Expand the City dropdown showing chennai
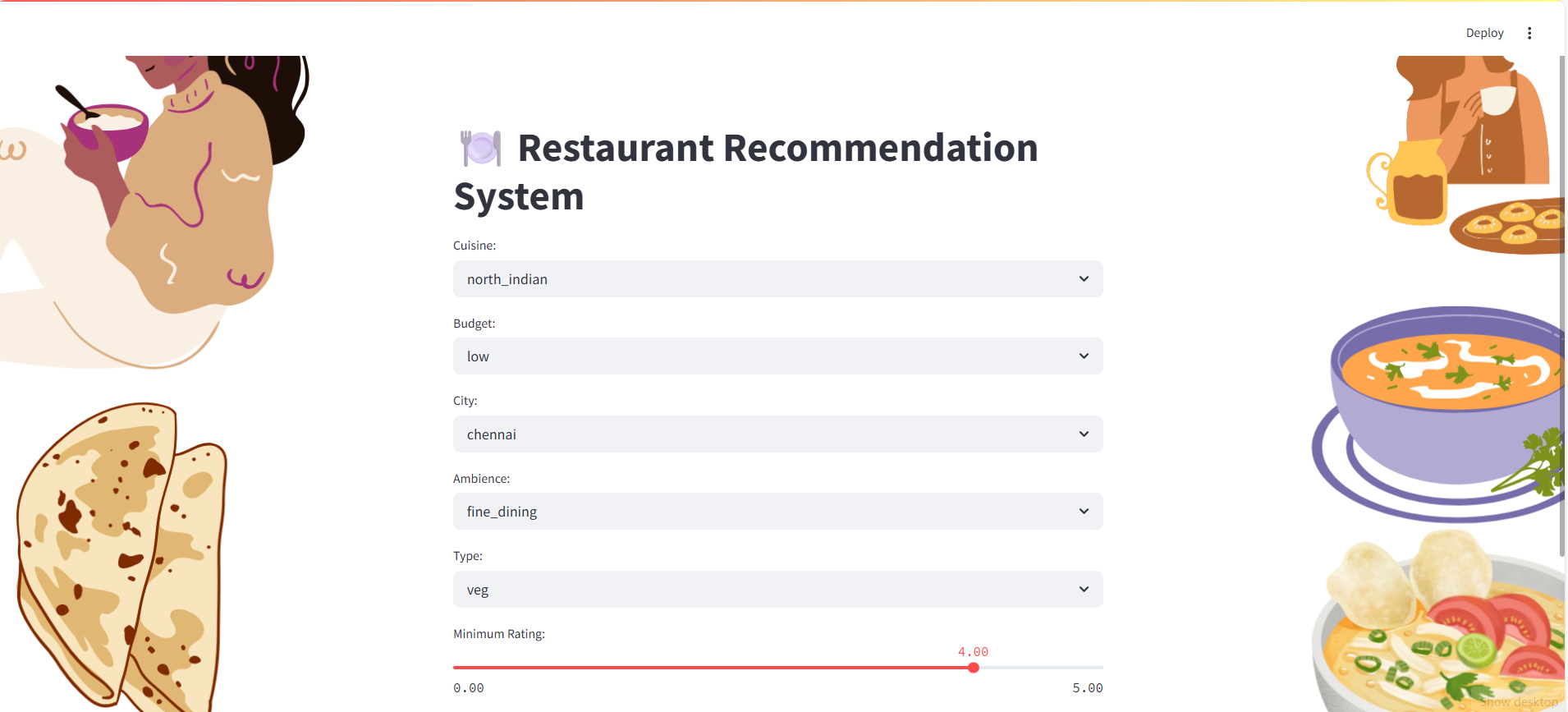 pos(777,434)
